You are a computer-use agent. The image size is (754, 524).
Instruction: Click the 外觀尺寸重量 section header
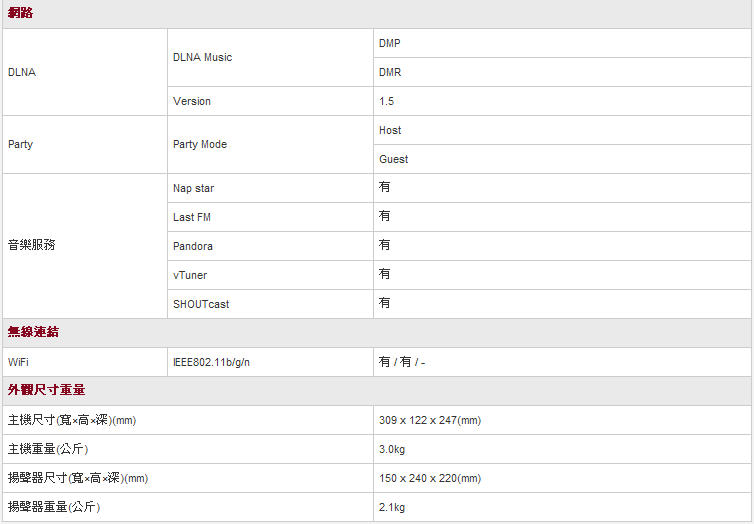coord(47,390)
